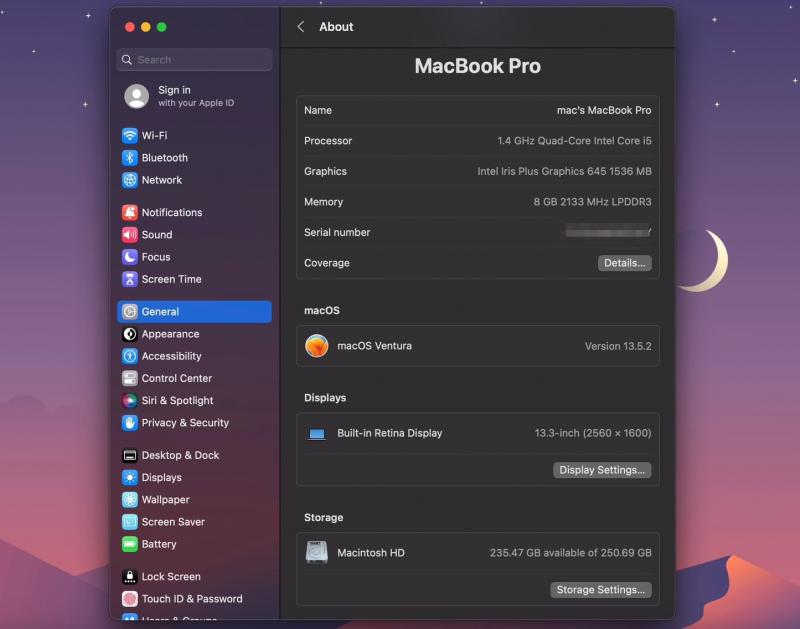The image size is (800, 629).
Task: Click the General gear icon
Action: click(130, 311)
